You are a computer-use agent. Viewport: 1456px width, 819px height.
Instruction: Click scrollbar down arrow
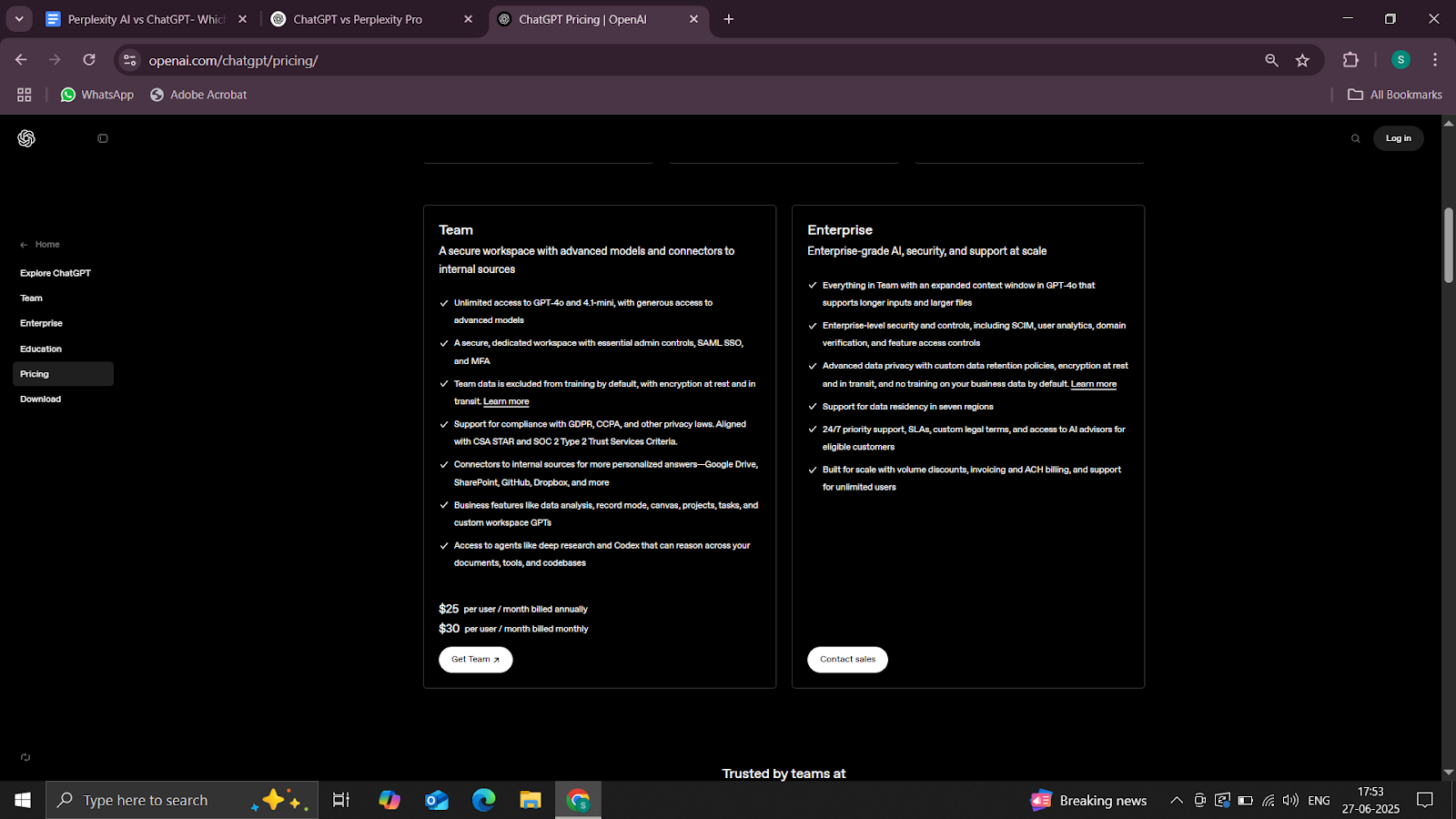tap(1449, 773)
